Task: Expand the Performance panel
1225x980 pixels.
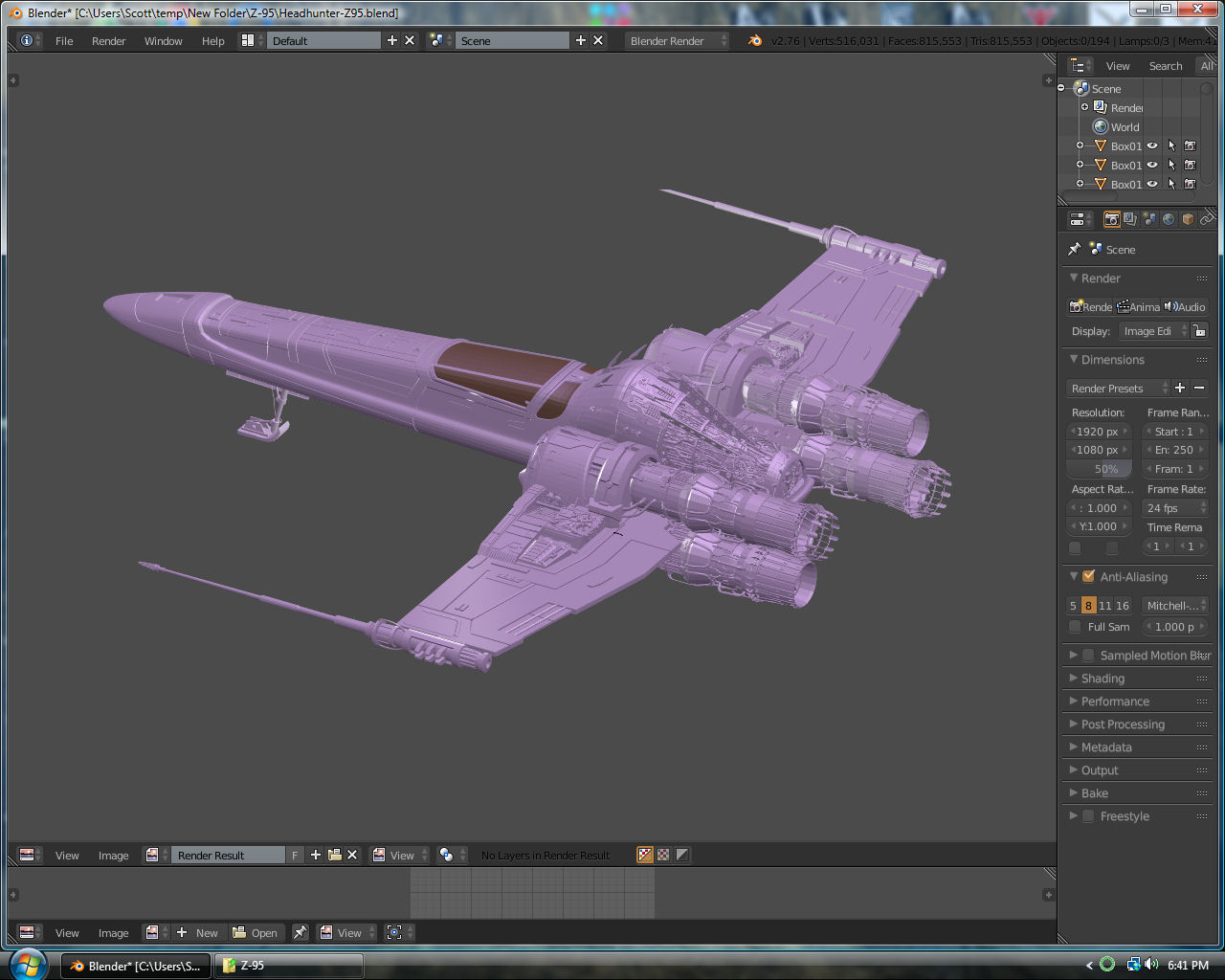Action: click(1115, 702)
